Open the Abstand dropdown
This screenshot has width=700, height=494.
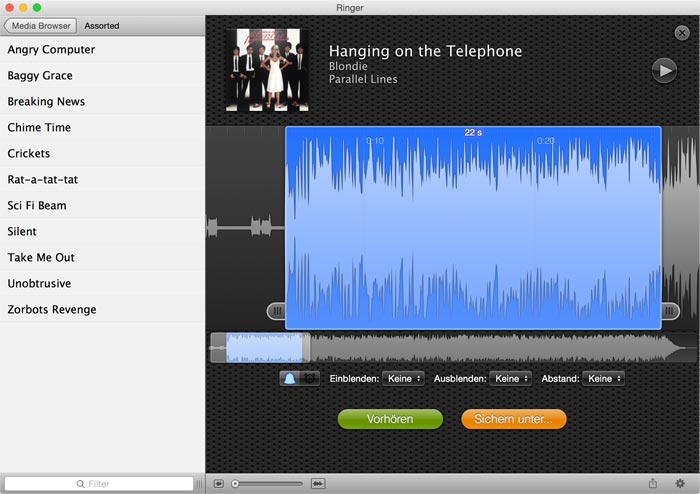(604, 378)
